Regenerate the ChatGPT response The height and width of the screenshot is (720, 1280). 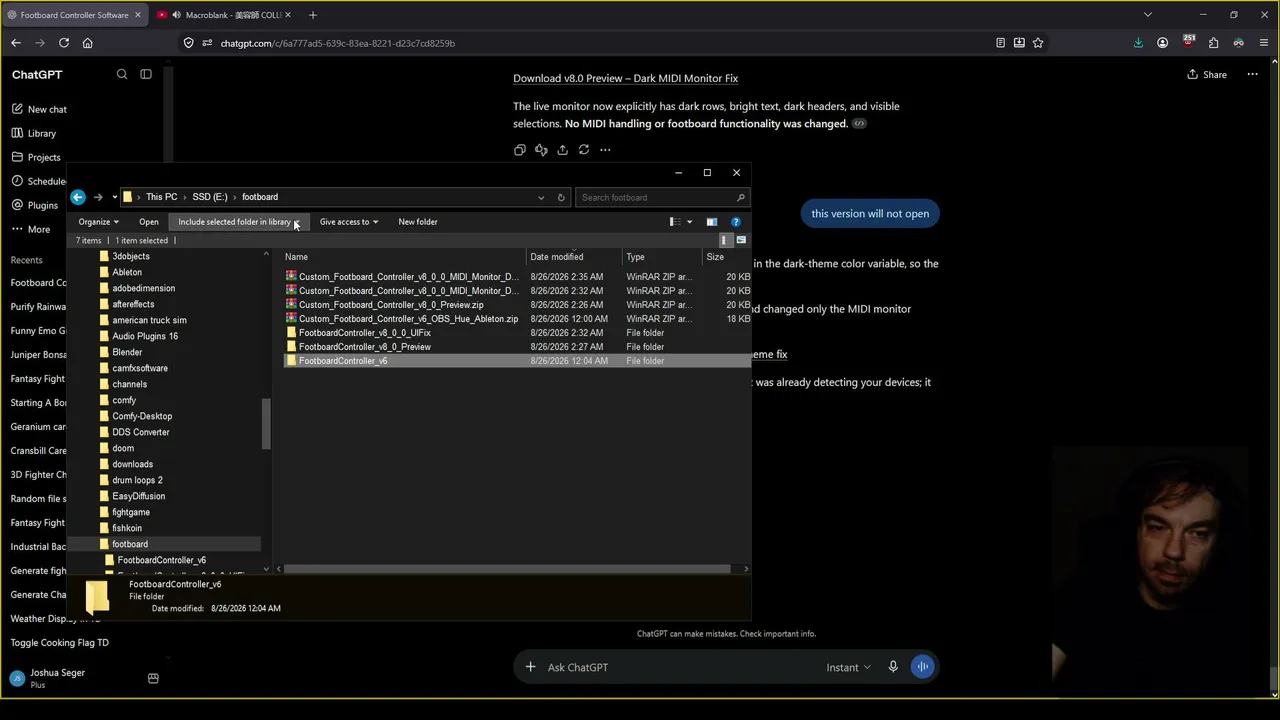pos(584,150)
